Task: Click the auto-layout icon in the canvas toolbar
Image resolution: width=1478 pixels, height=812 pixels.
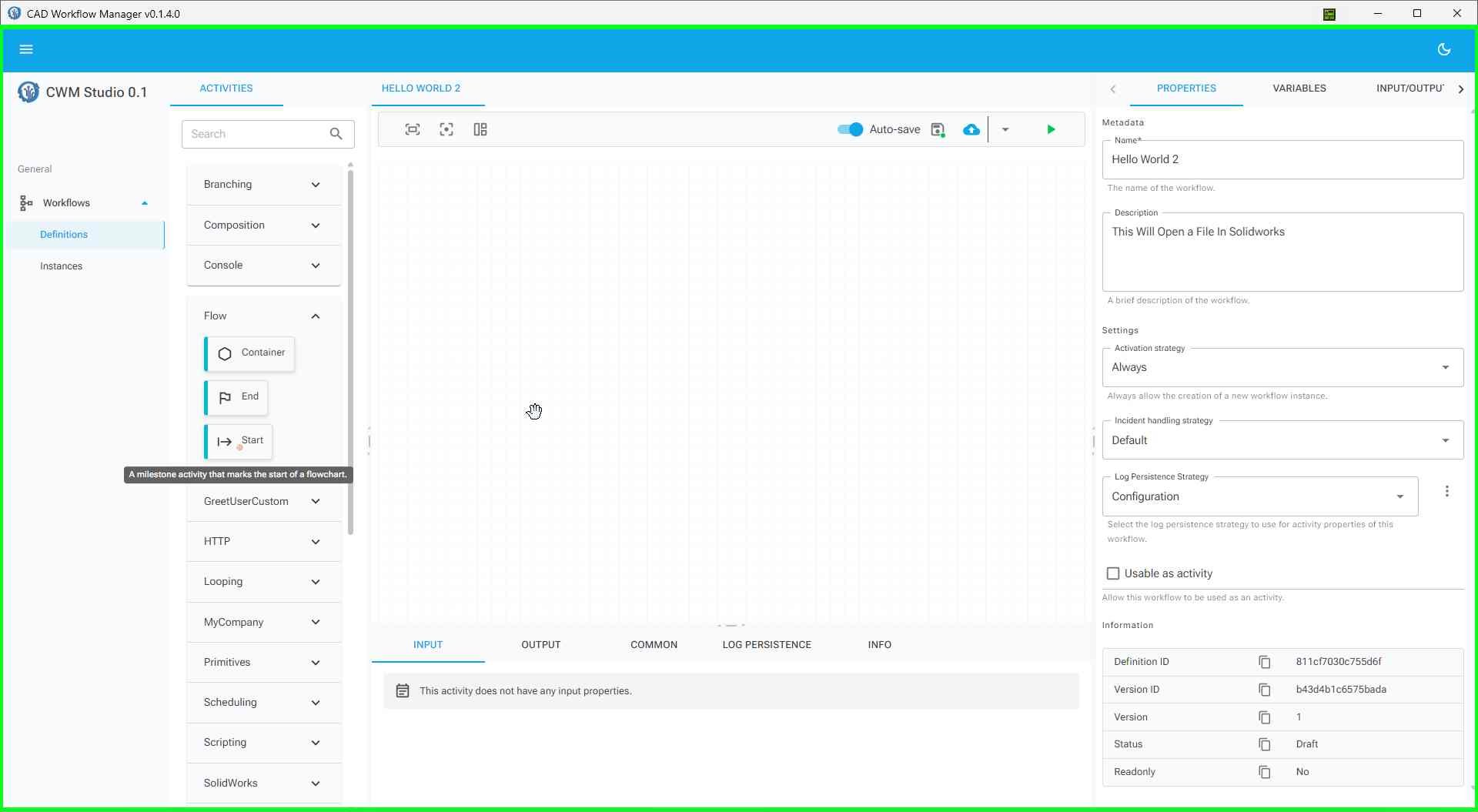Action: point(480,129)
